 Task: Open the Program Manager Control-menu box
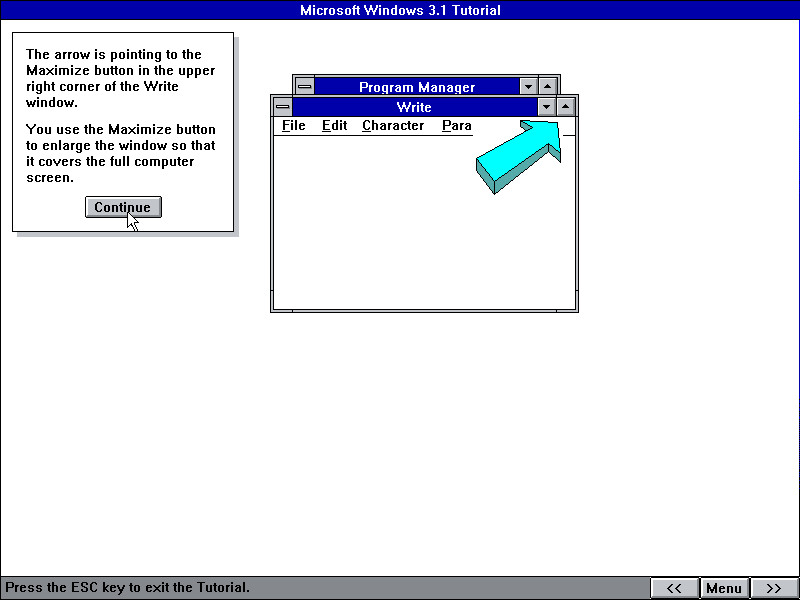(305, 86)
